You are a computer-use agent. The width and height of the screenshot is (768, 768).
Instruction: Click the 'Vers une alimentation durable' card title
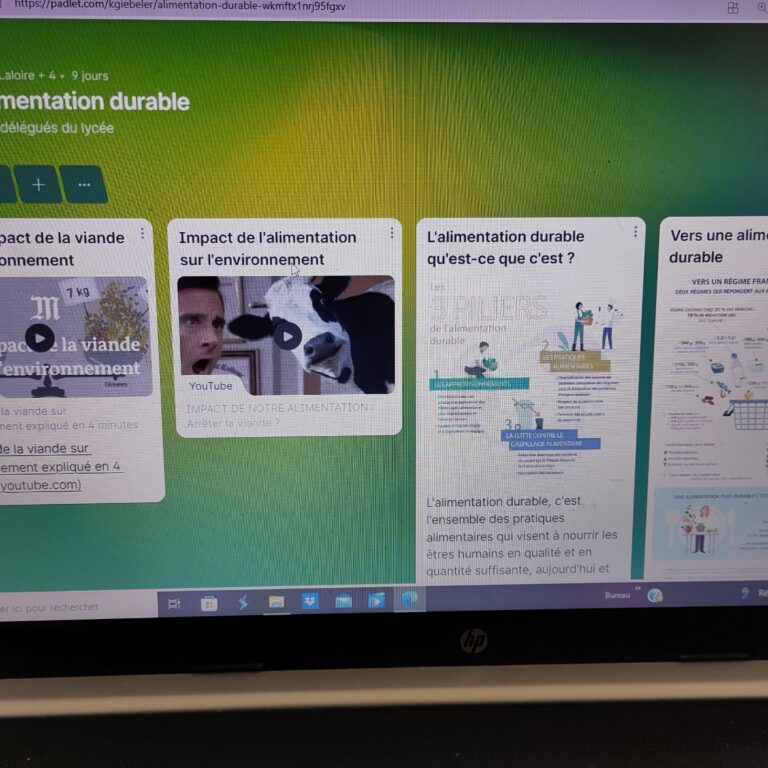click(718, 246)
